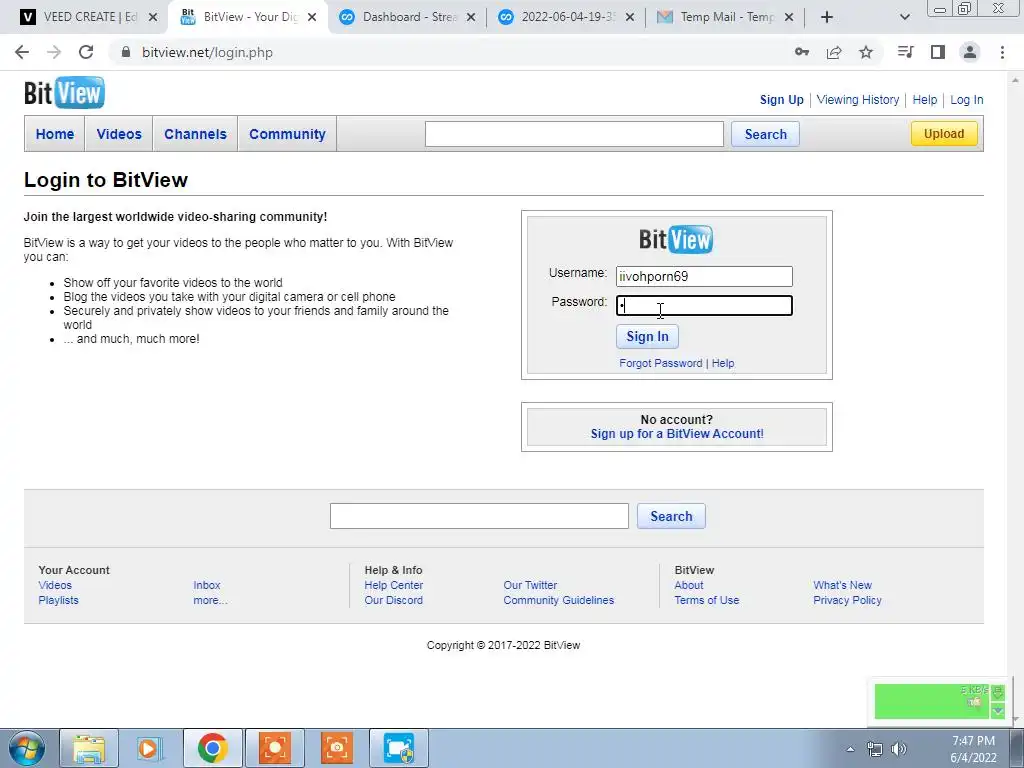Open the Terms of Use link

click(707, 600)
